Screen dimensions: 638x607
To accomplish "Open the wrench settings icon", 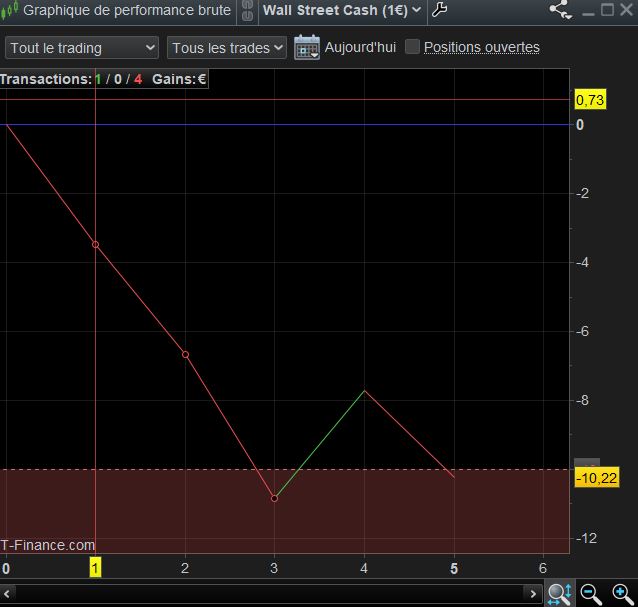I will pos(439,9).
